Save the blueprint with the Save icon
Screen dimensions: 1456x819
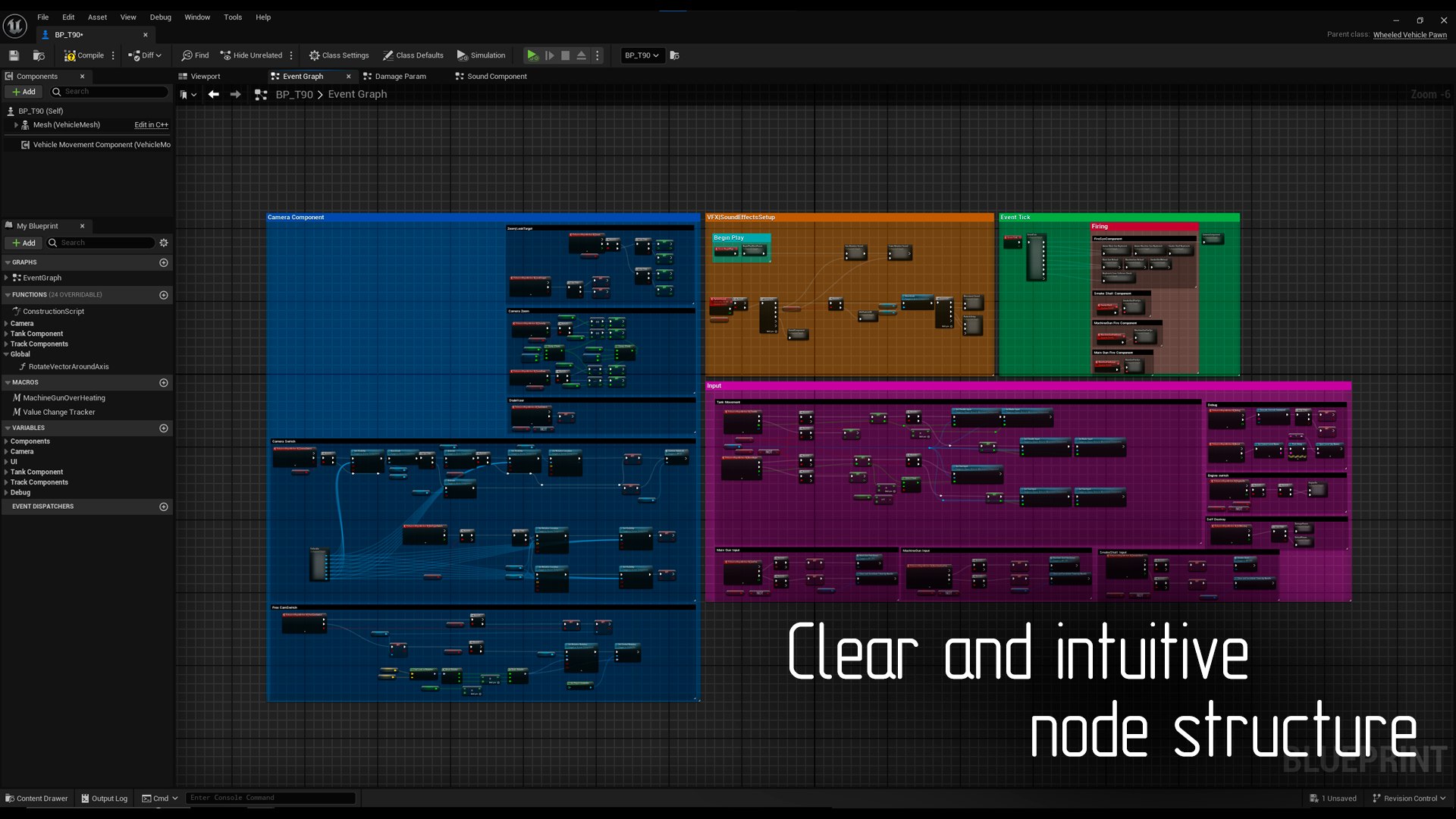14,55
